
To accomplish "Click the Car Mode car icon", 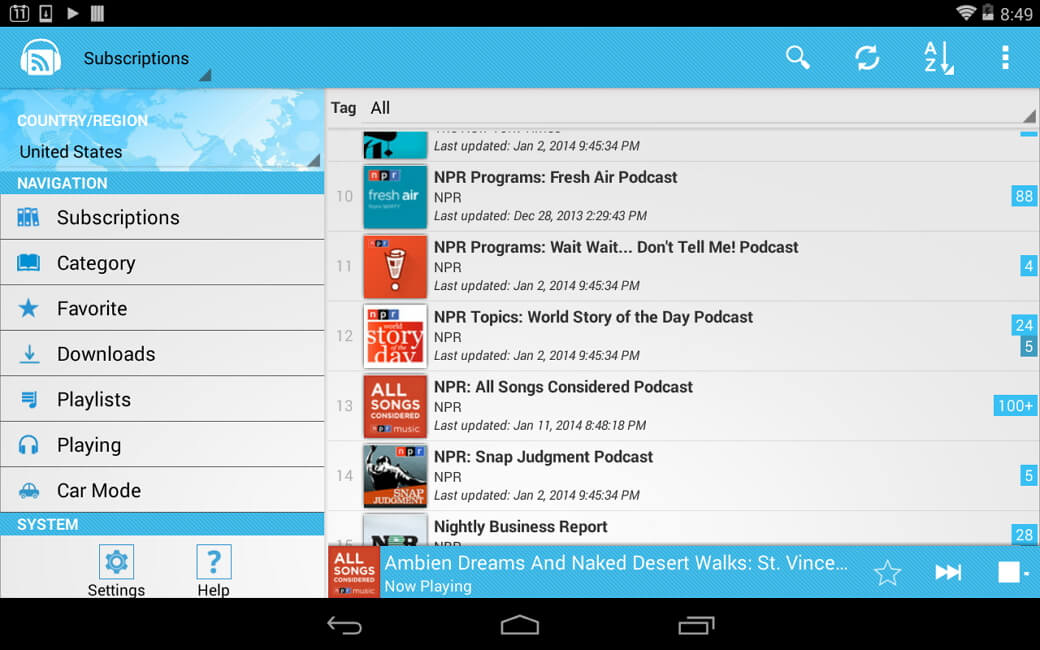I will (x=29, y=490).
